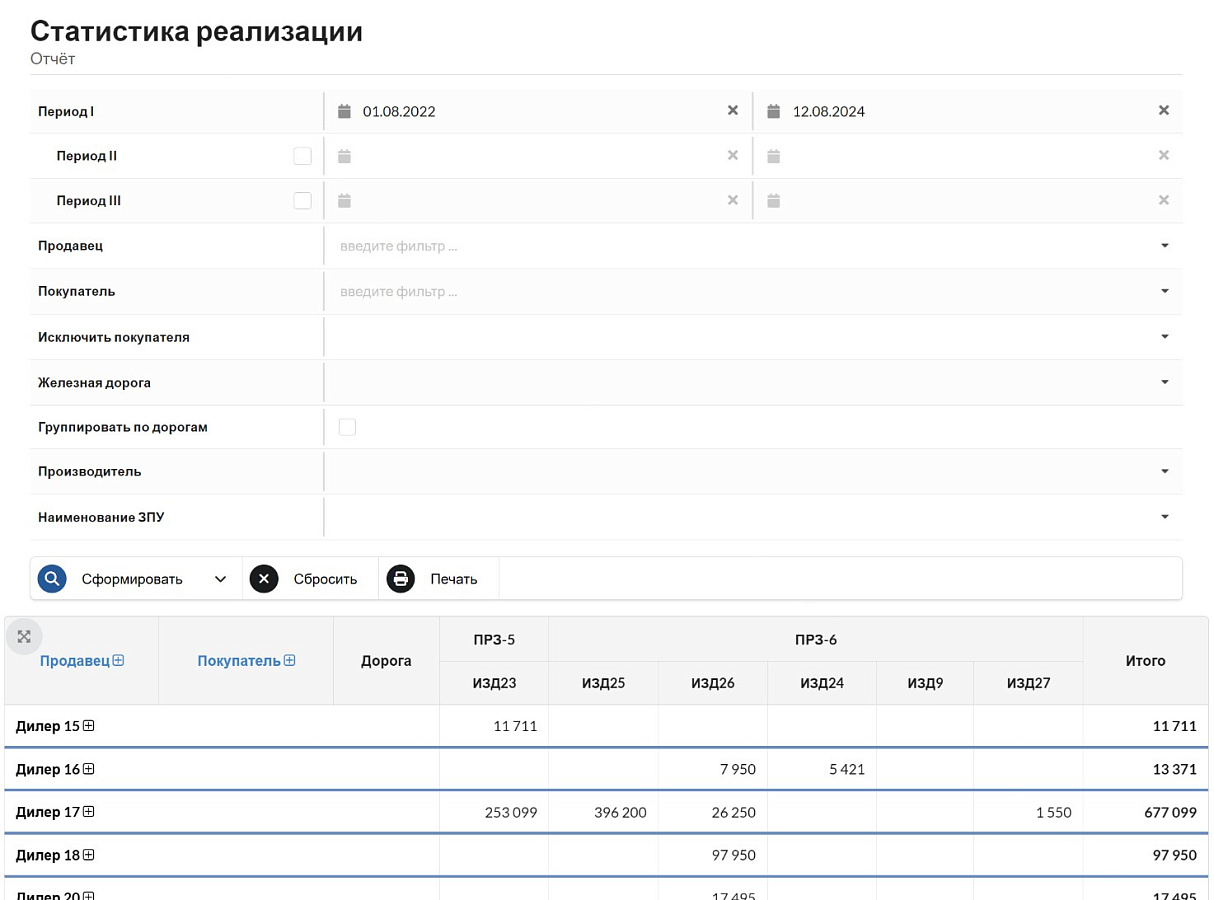Image resolution: width=1214 pixels, height=900 pixels.
Task: Click the round X icon on Сбросить
Action: coord(264,579)
